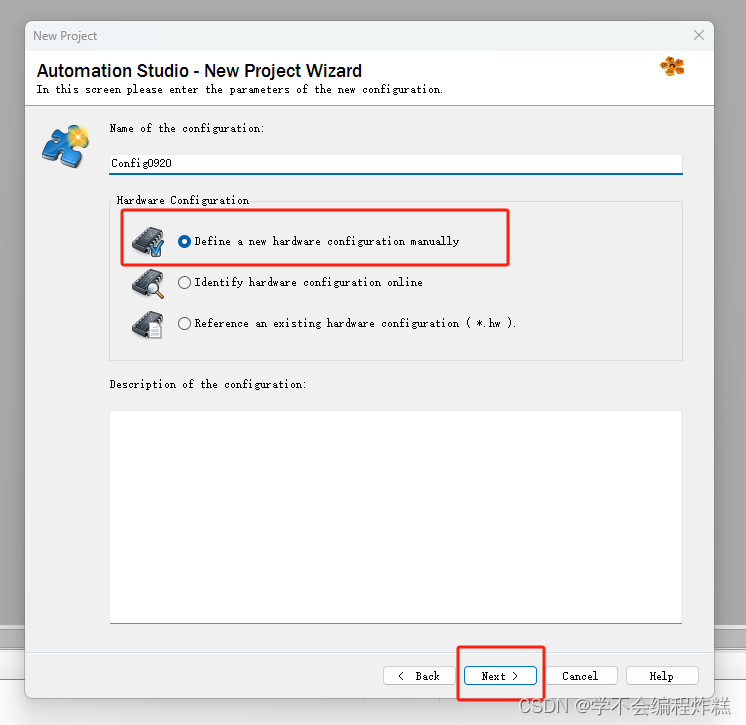Click the online identify hardware magnifier icon

148,284
